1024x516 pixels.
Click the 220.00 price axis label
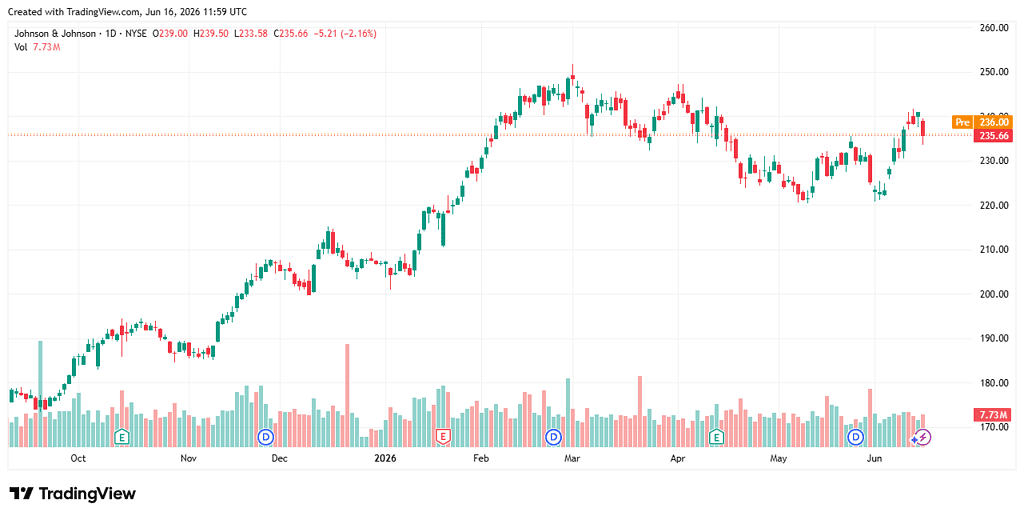click(x=995, y=205)
